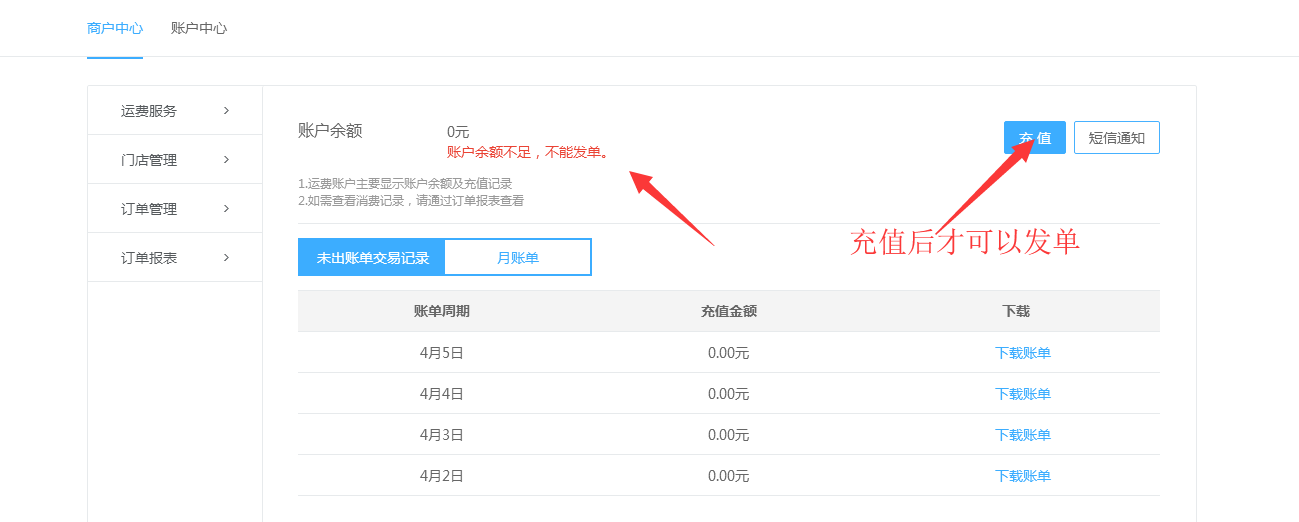
Task: Expand the 门店管理 chevron arrow
Action: pyautogui.click(x=227, y=159)
